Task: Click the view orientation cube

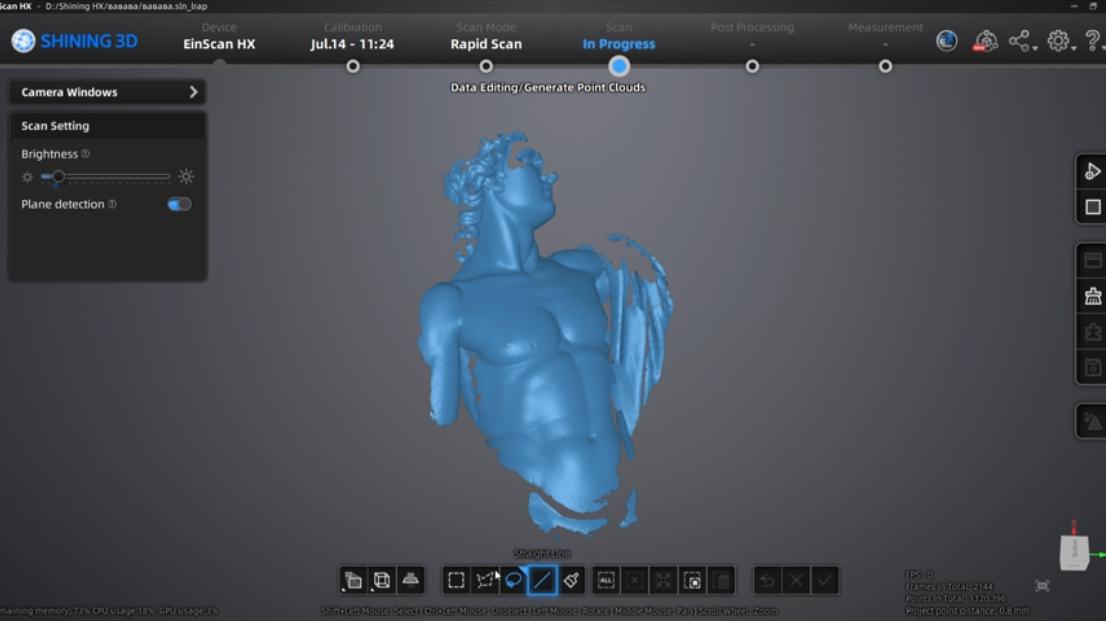Action: pos(1074,553)
